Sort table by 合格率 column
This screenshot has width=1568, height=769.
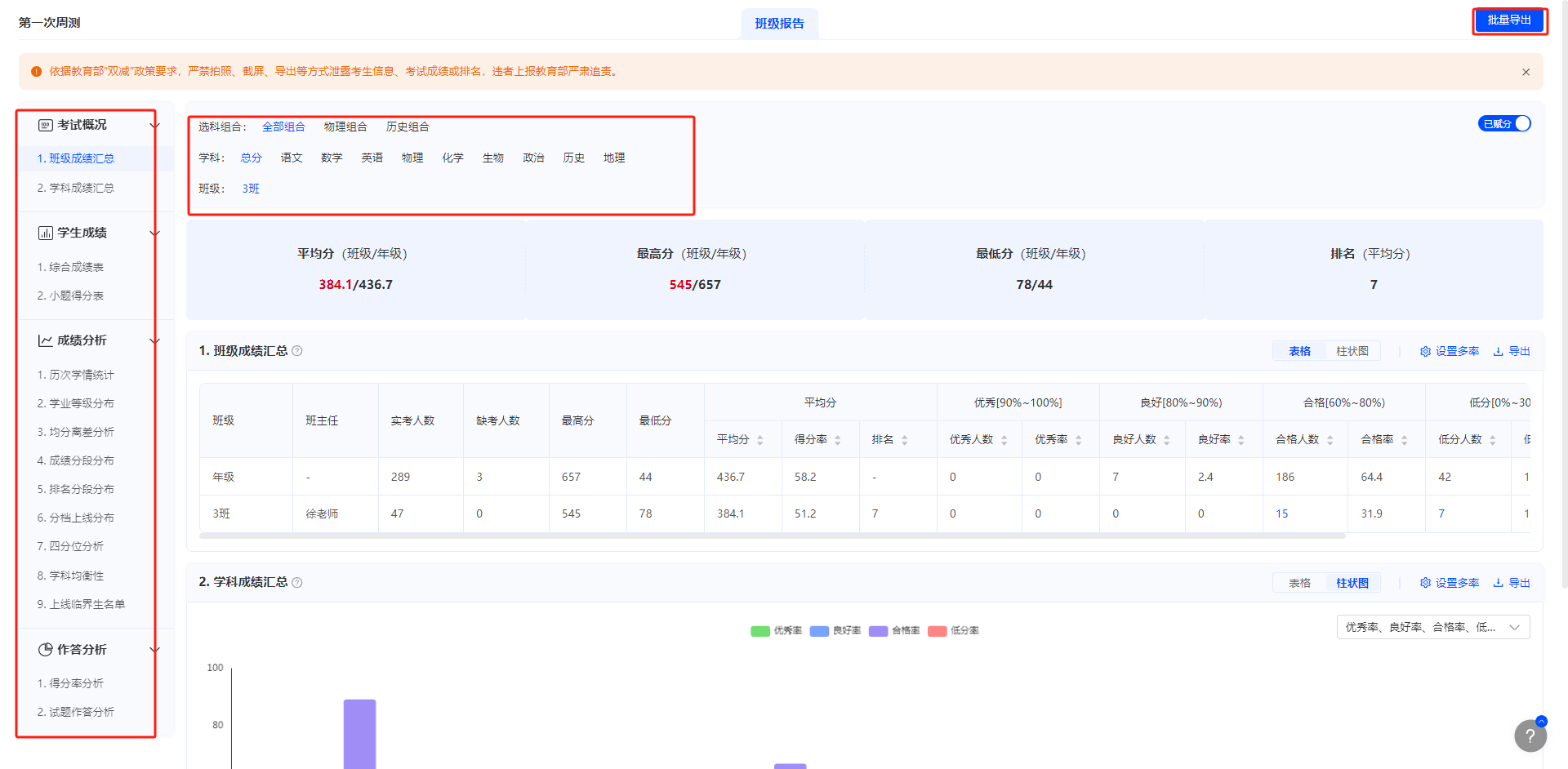point(1404,440)
